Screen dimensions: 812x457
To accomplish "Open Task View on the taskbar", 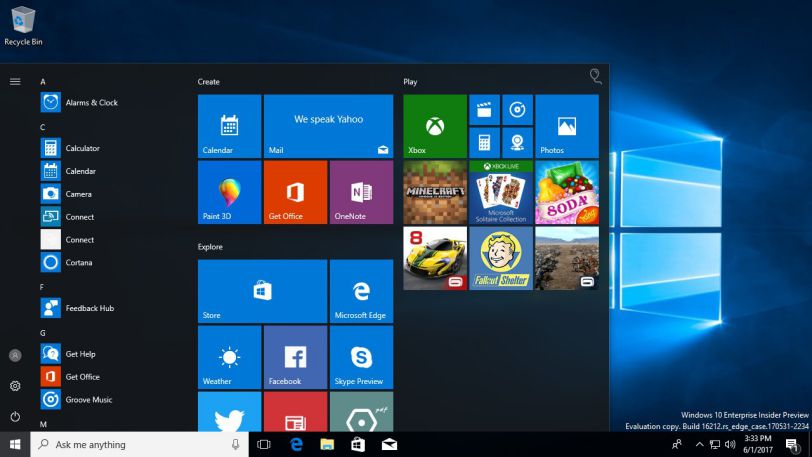I will (264, 445).
